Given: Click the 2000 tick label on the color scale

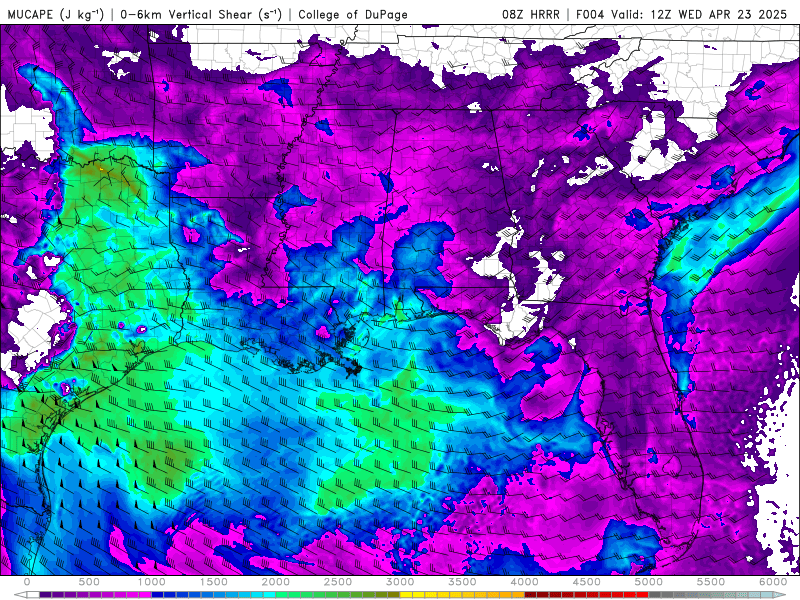Looking at the screenshot, I should 276,582.
